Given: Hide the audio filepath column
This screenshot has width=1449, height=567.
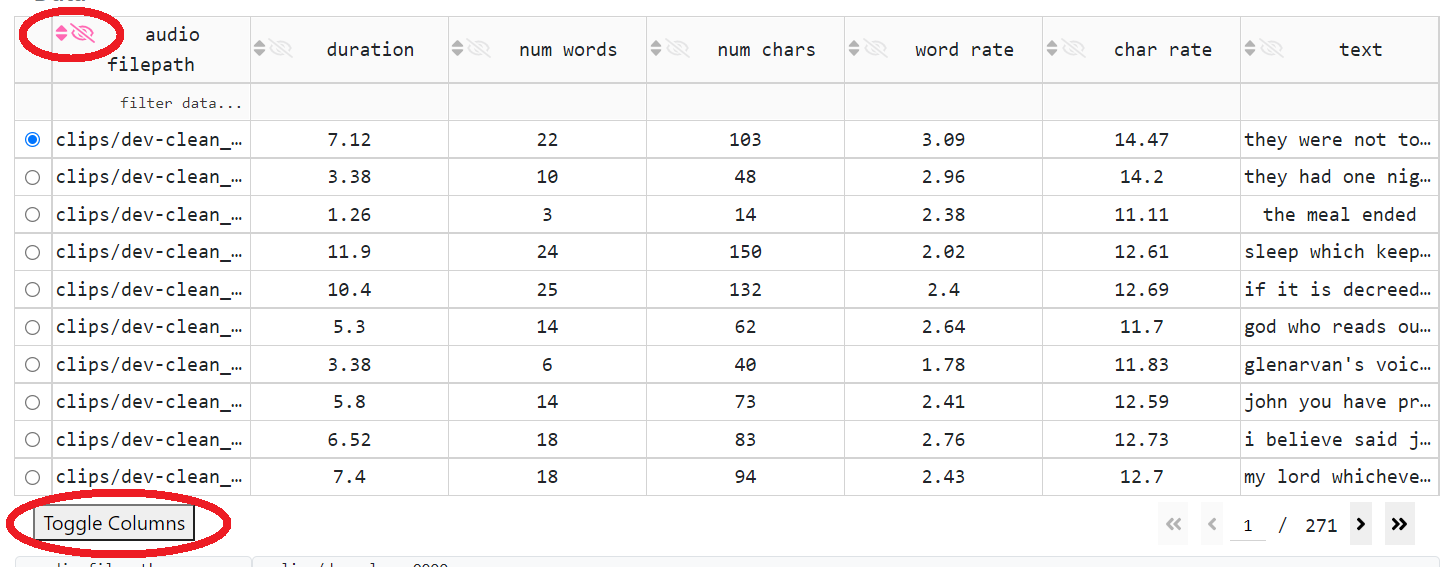Looking at the screenshot, I should 82,34.
